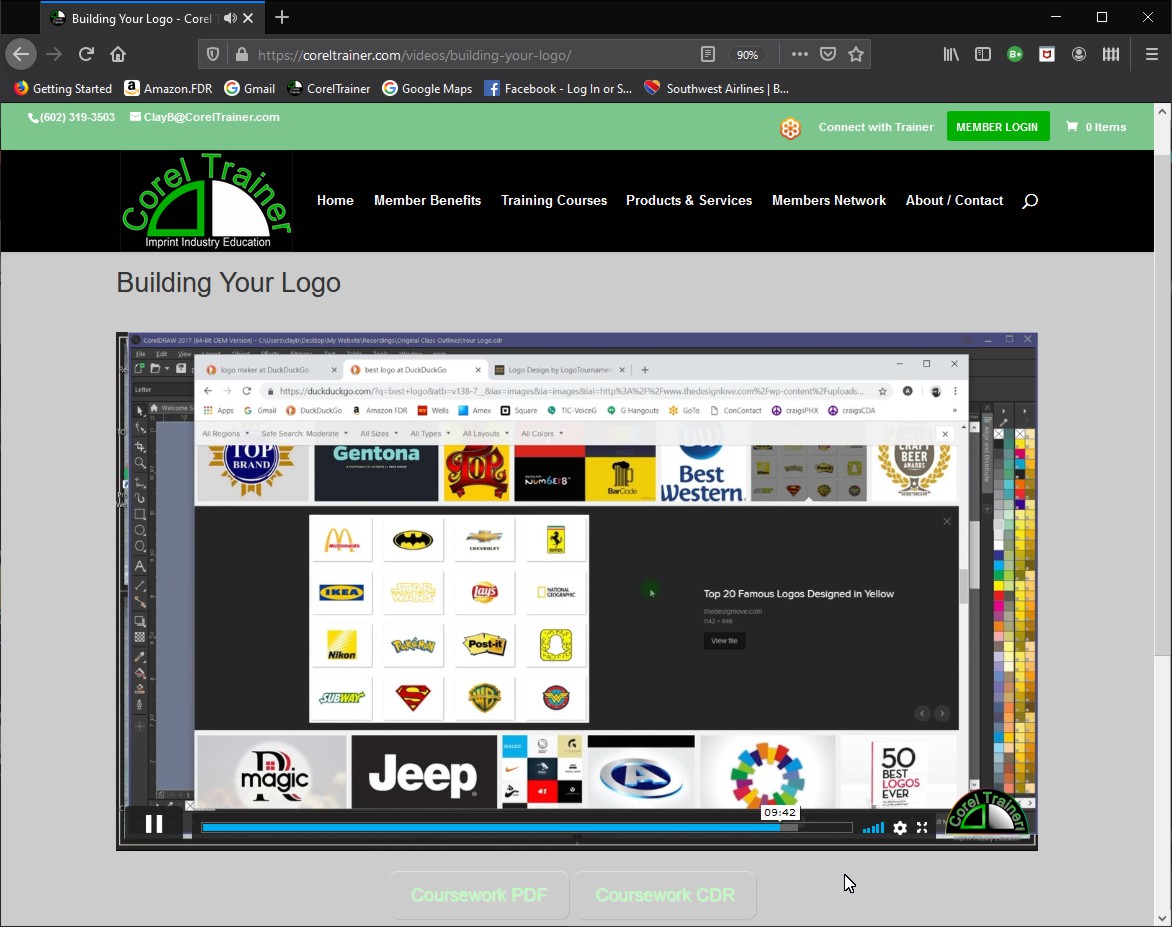Select the CorelDRAW Zoom tool in video
This screenshot has height=927, width=1172.
140,463
